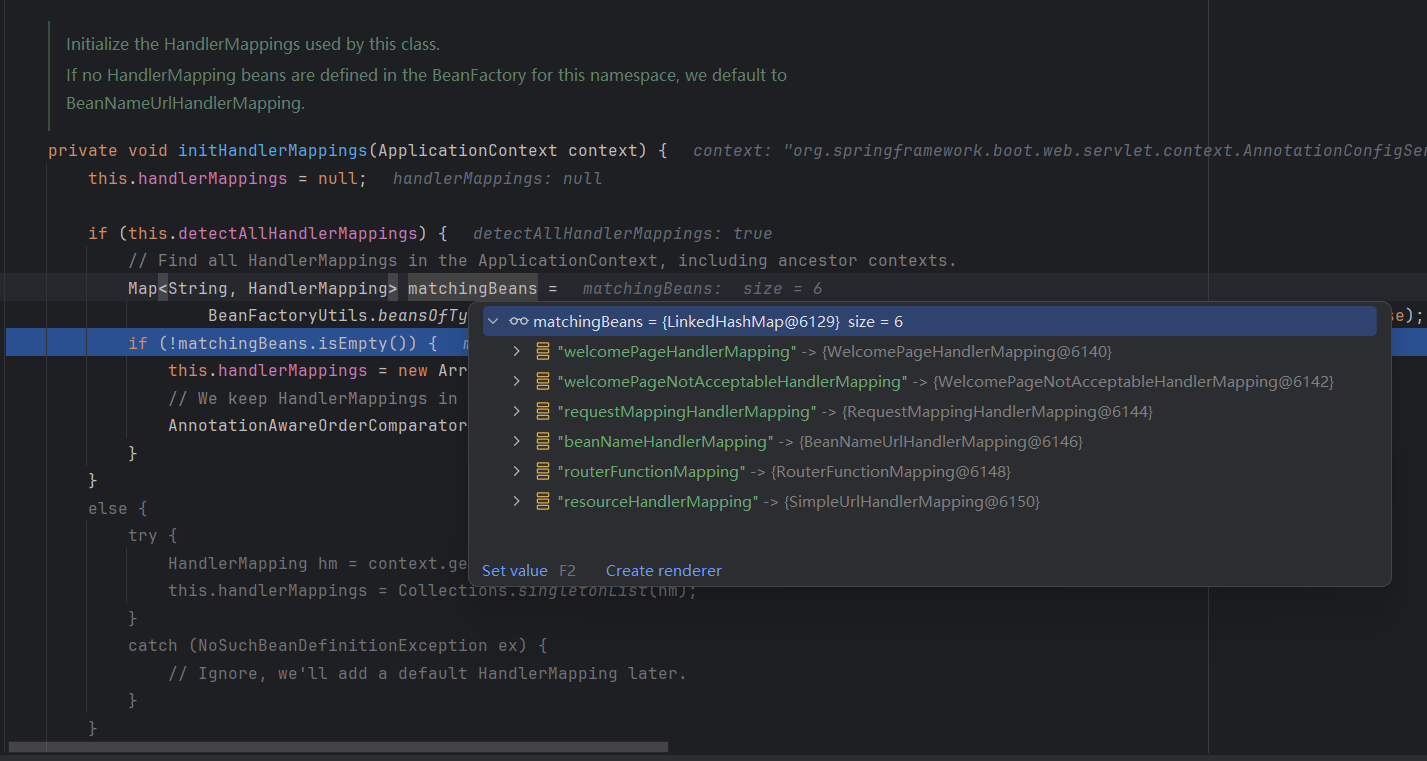Expand the requestMappingHandlerMapping entry arrow
Screen dimensions: 1427x761
point(516,412)
